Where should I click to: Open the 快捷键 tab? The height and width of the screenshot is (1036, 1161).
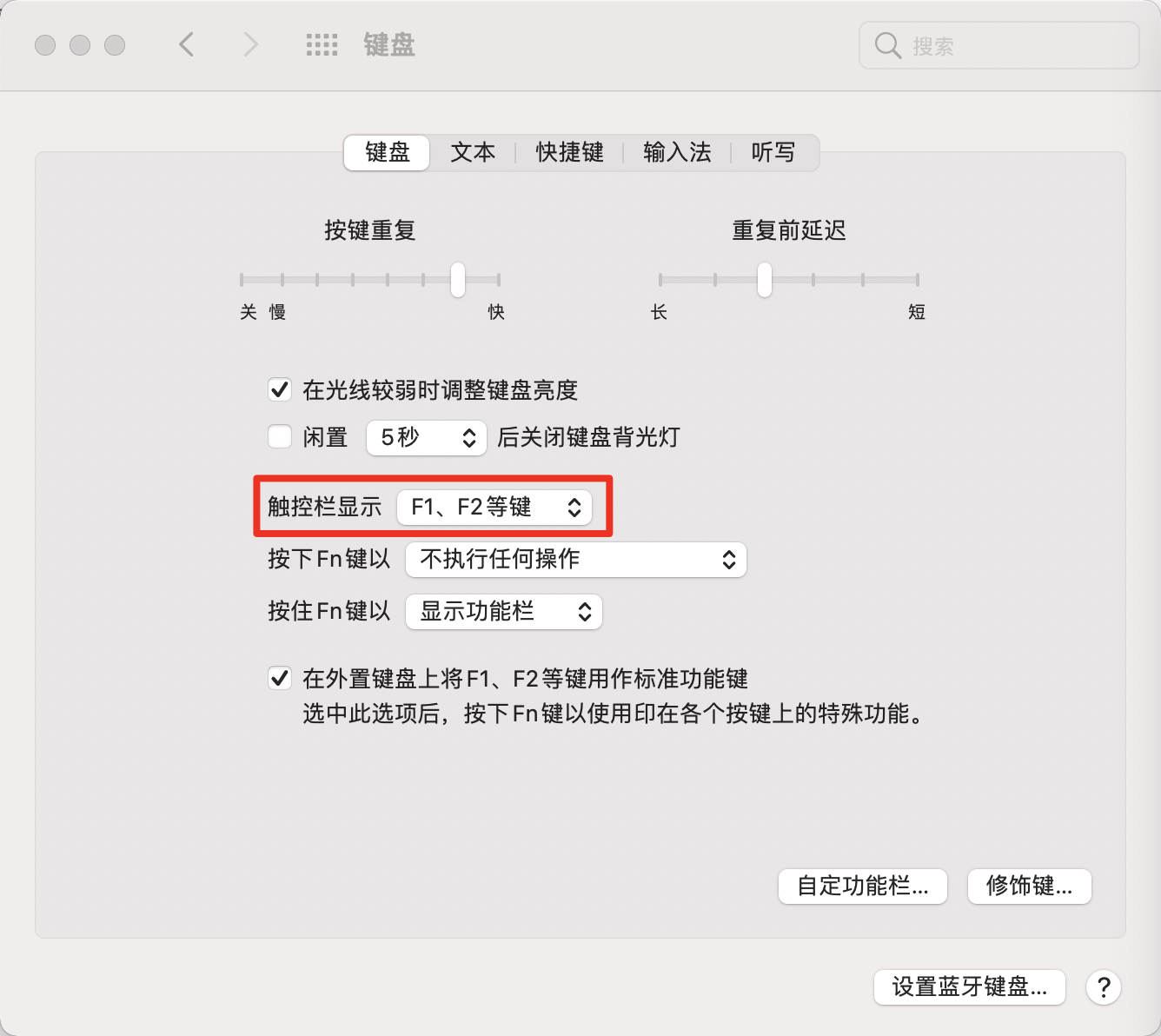tap(569, 153)
